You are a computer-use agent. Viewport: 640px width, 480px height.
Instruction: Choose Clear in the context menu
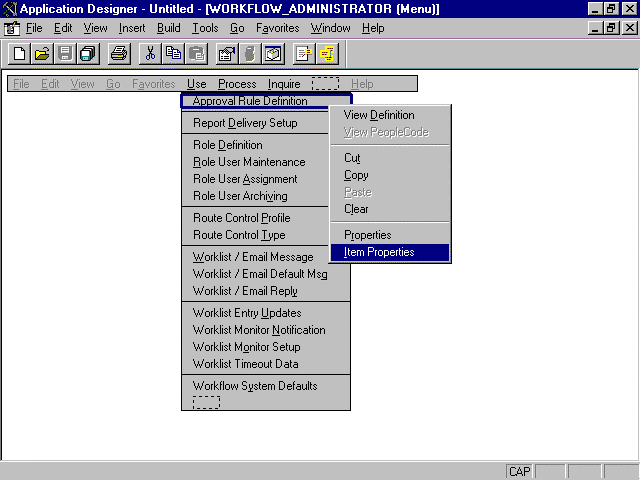pyautogui.click(x=390, y=209)
